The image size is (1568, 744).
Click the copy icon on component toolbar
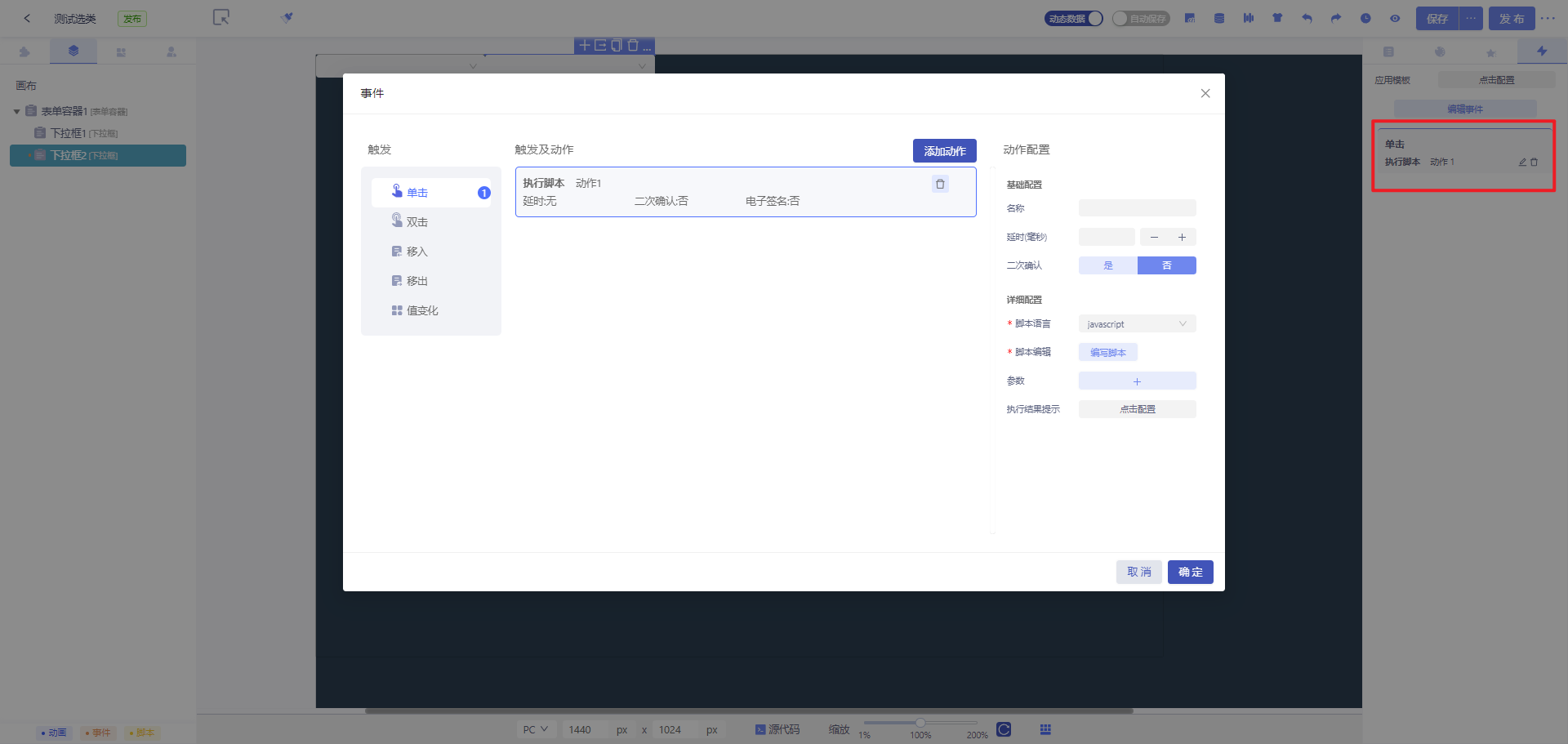click(x=617, y=46)
